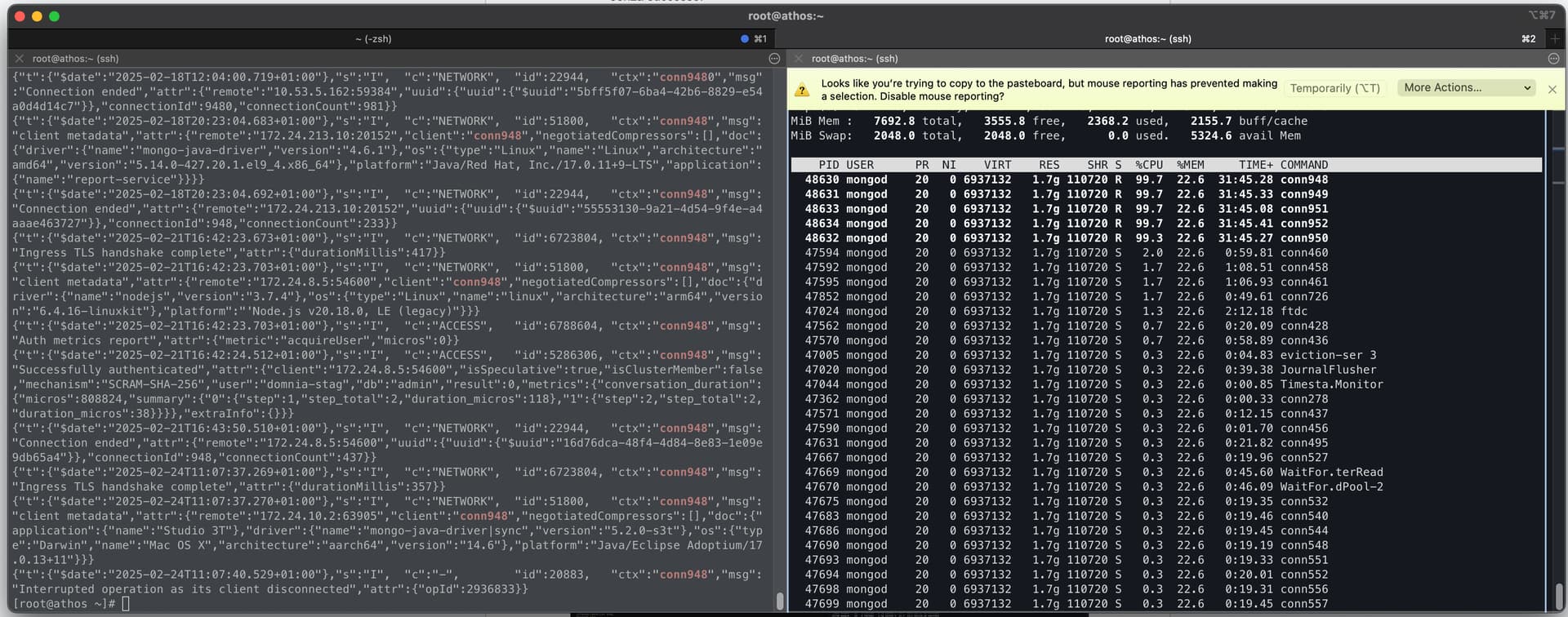This screenshot has width=1568, height=617.
Task: Click the %CPU column header in top
Action: point(1148,165)
